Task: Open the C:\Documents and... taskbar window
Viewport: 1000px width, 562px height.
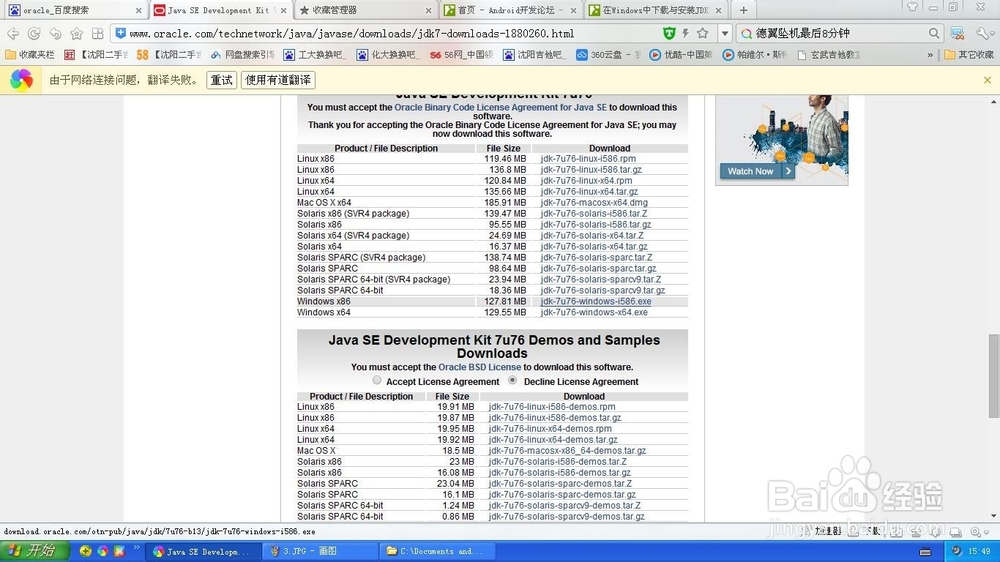Action: (440, 551)
